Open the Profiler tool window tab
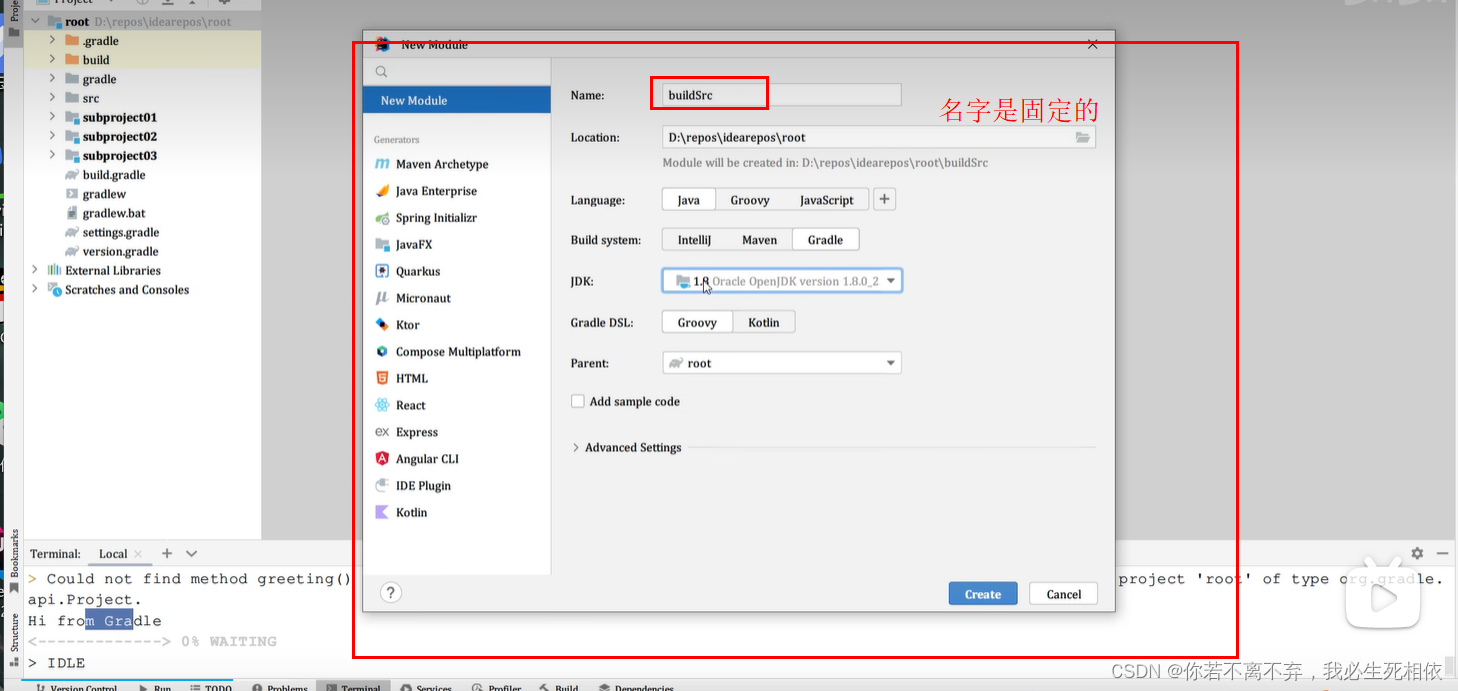Image resolution: width=1458 pixels, height=691 pixels. (497, 688)
